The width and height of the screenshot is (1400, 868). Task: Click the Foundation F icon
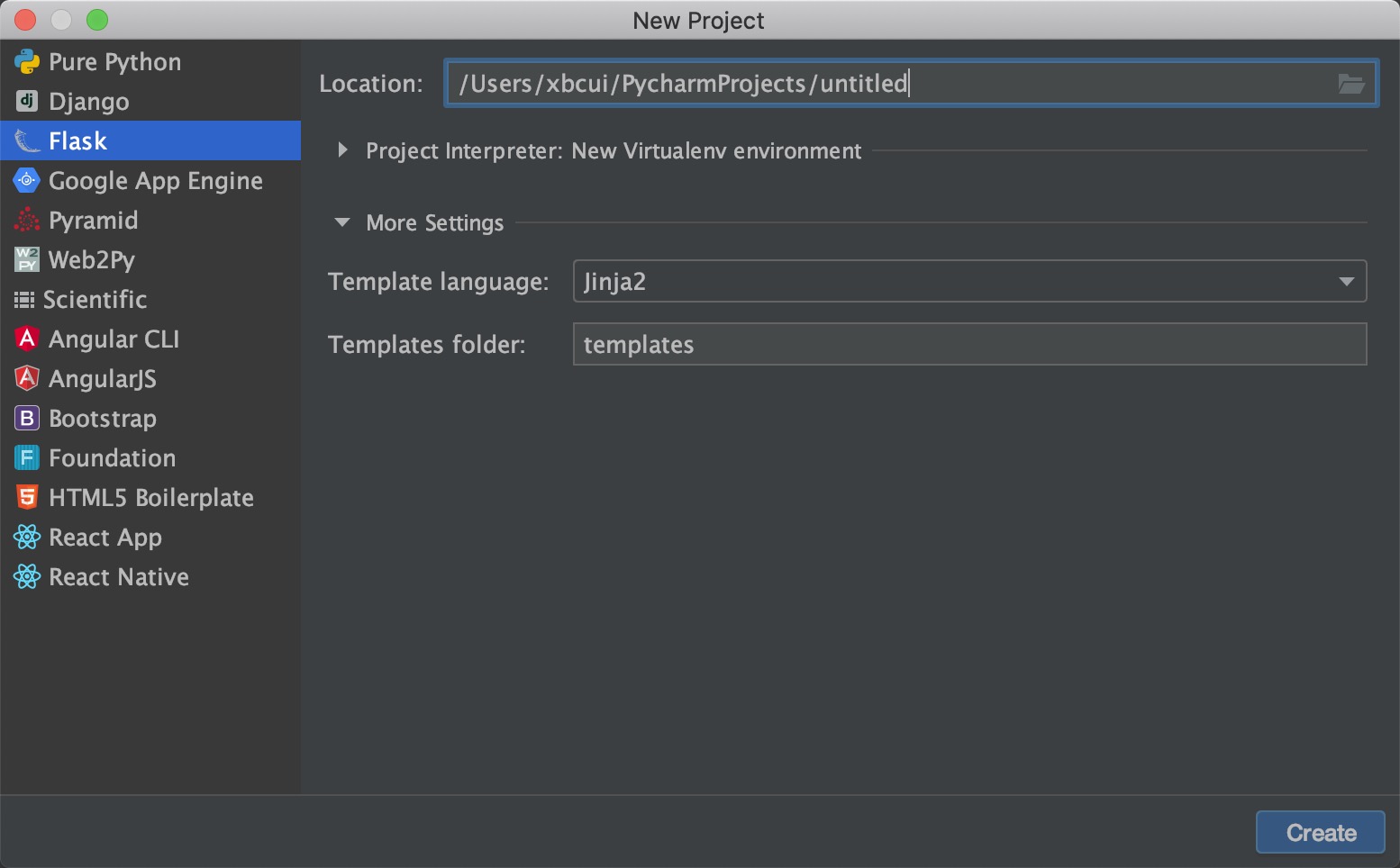pos(27,458)
